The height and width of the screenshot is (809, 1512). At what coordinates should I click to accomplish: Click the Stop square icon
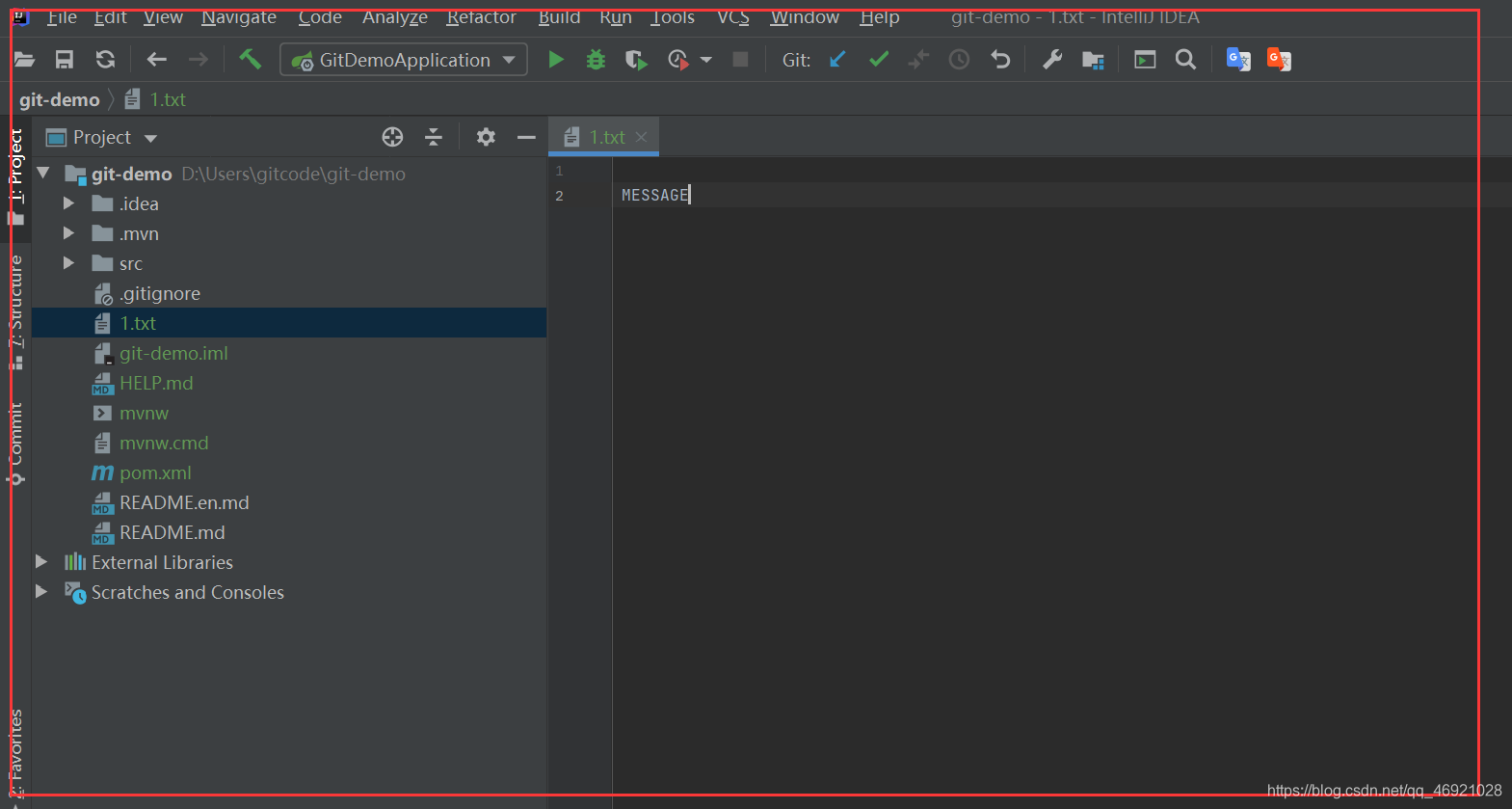[740, 60]
